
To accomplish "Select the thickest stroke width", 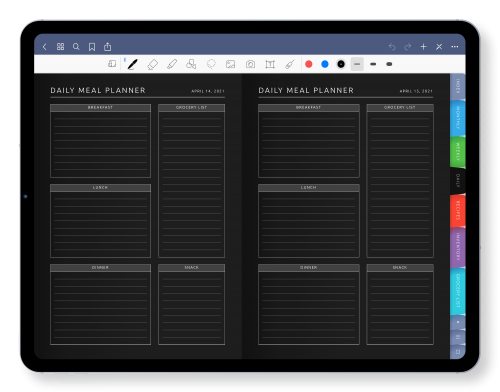I will [x=389, y=64].
